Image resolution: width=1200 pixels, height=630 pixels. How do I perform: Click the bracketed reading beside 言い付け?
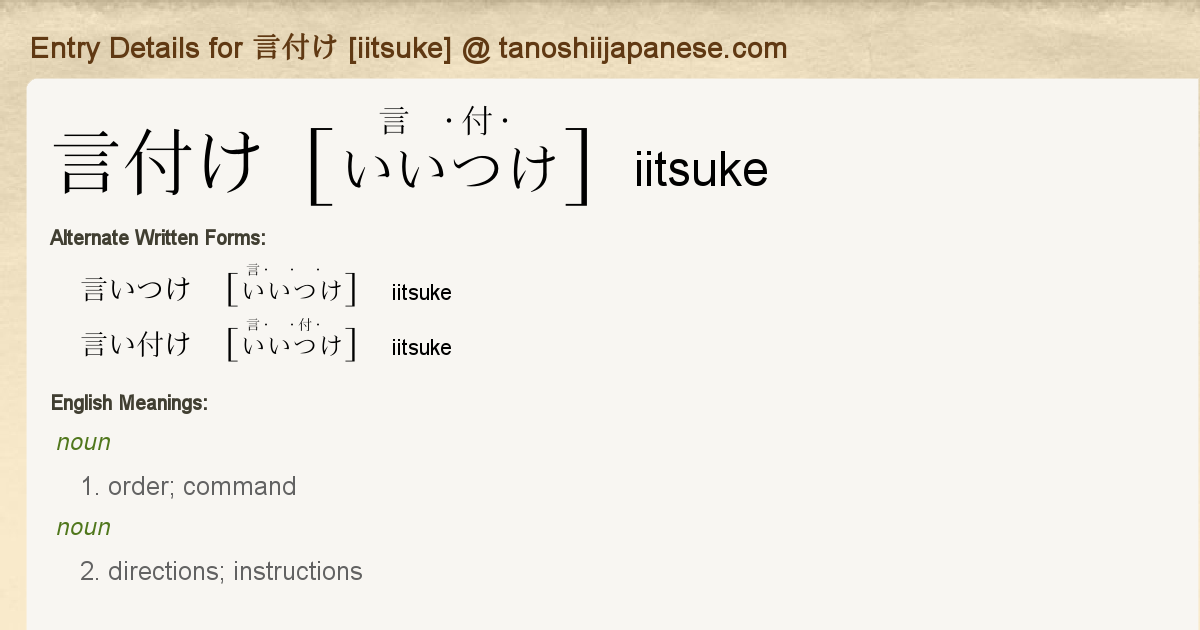point(292,345)
